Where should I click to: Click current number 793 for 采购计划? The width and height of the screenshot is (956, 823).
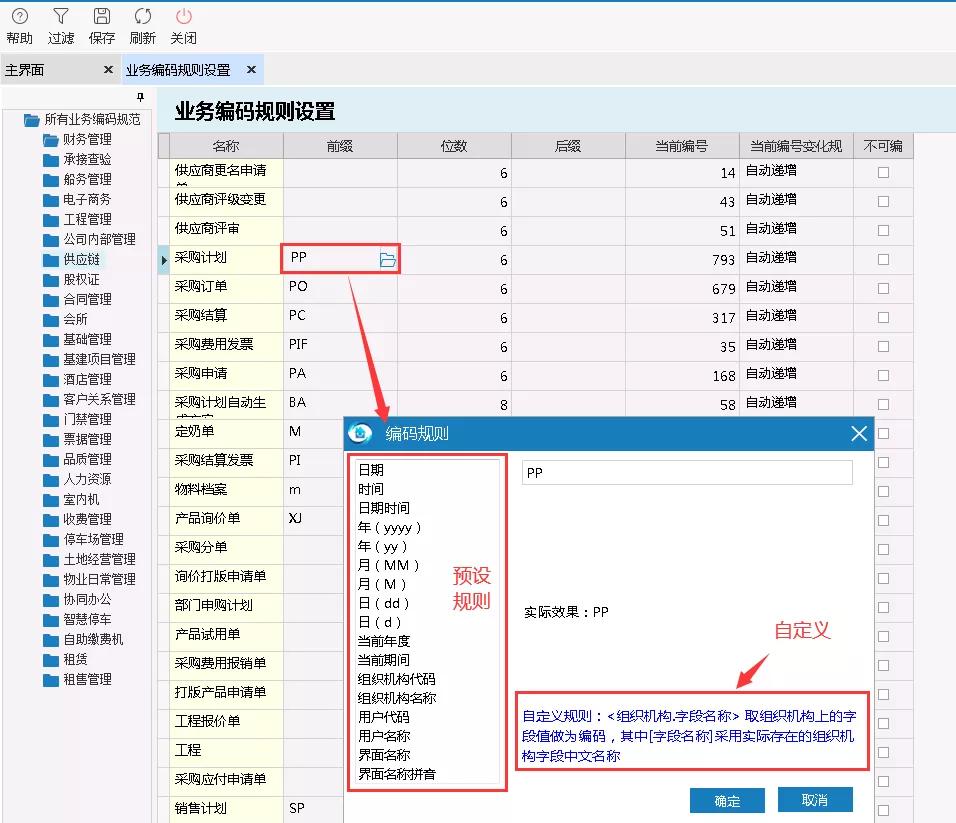click(682, 260)
